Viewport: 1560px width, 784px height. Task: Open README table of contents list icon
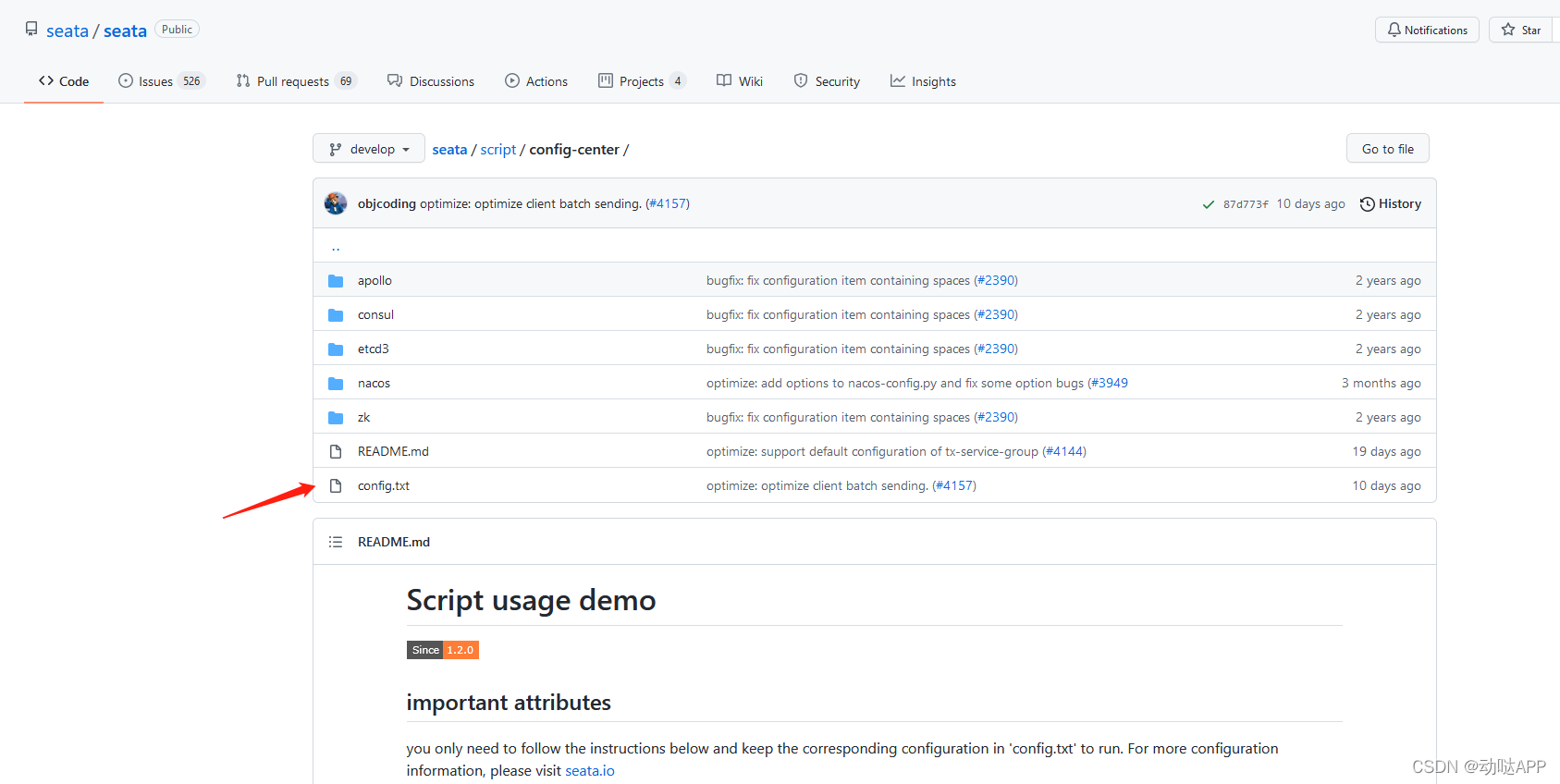[x=336, y=542]
